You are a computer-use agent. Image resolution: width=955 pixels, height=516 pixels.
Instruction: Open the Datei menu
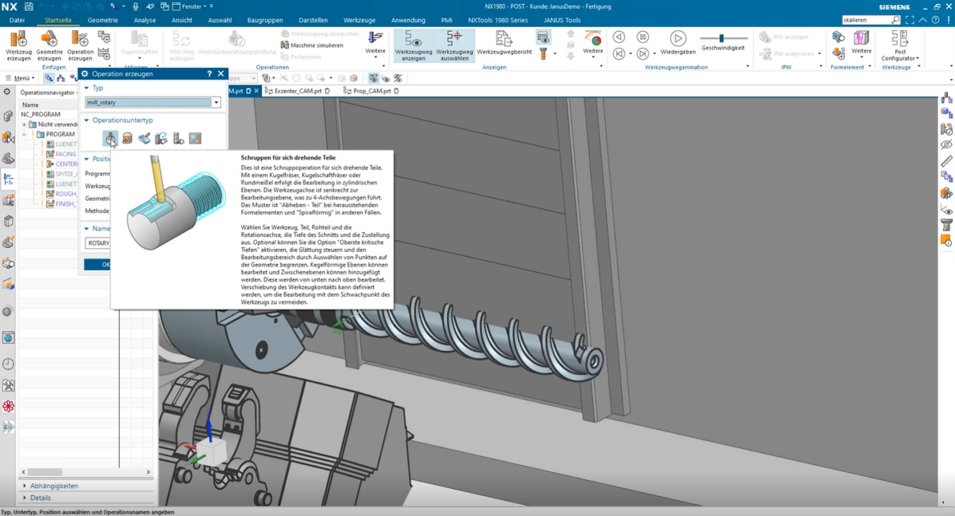click(17, 20)
